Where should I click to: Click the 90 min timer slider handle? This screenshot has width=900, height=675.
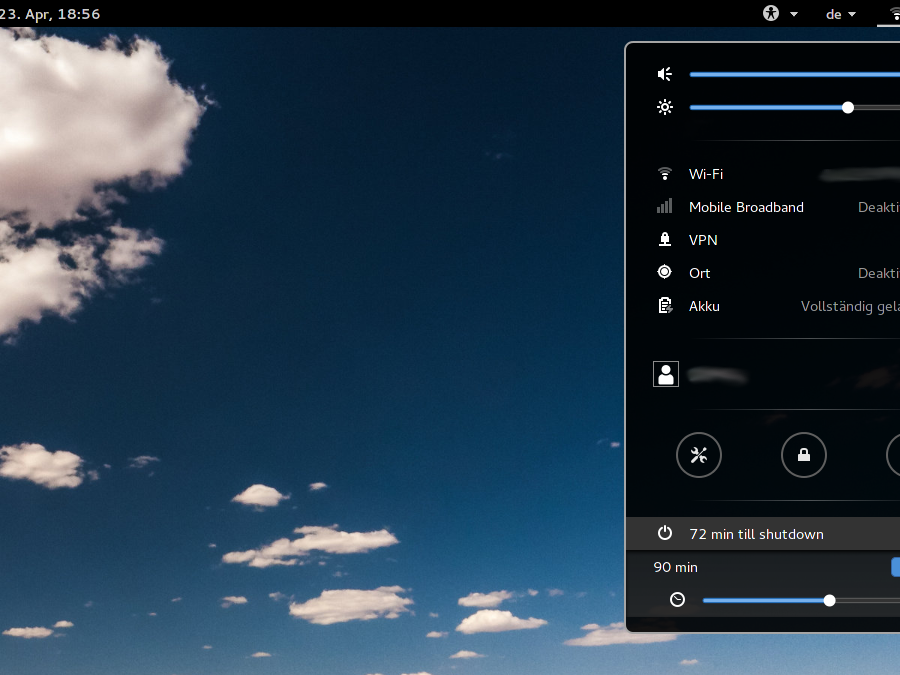[x=830, y=600]
